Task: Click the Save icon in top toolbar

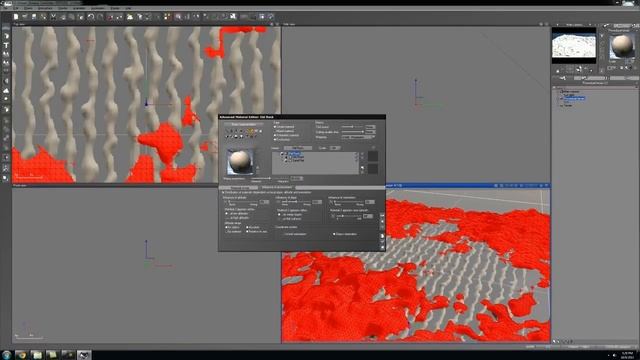Action: click(34, 17)
